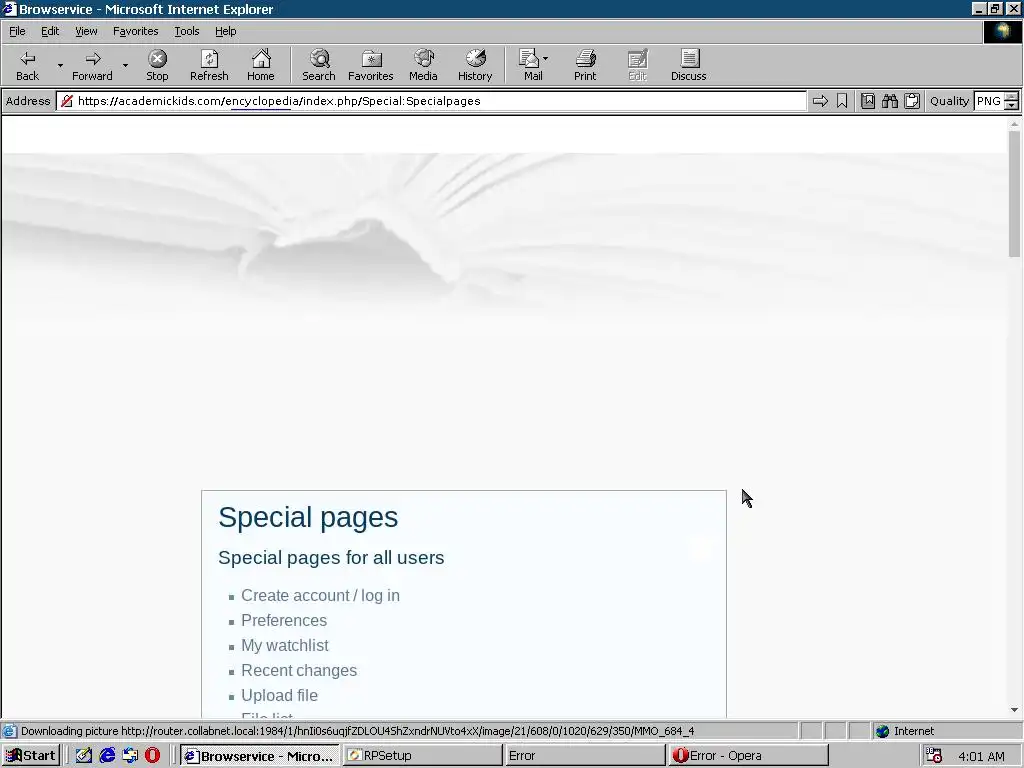The image size is (1024, 768).
Task: Show the History panel
Action: [475, 65]
